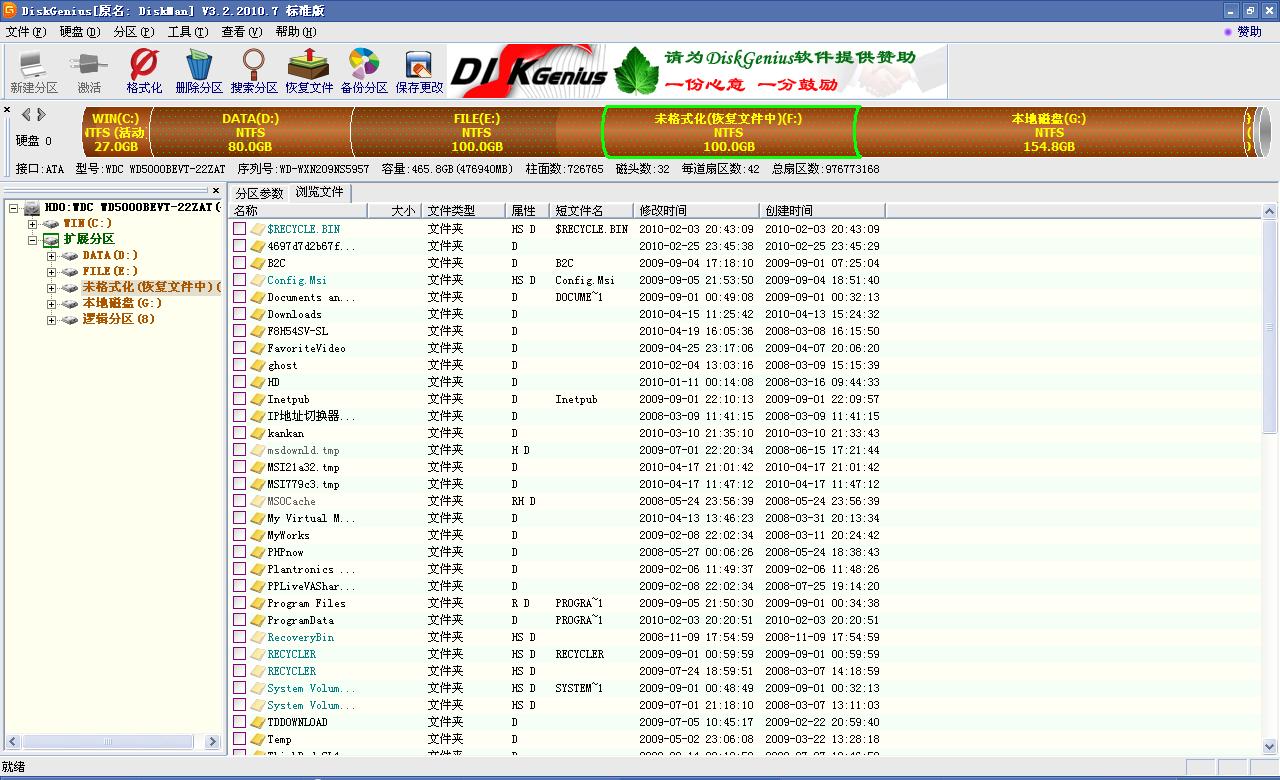Screen dimensions: 1280x780
Task: Open the 搜索分区 search tool
Action: (x=254, y=72)
